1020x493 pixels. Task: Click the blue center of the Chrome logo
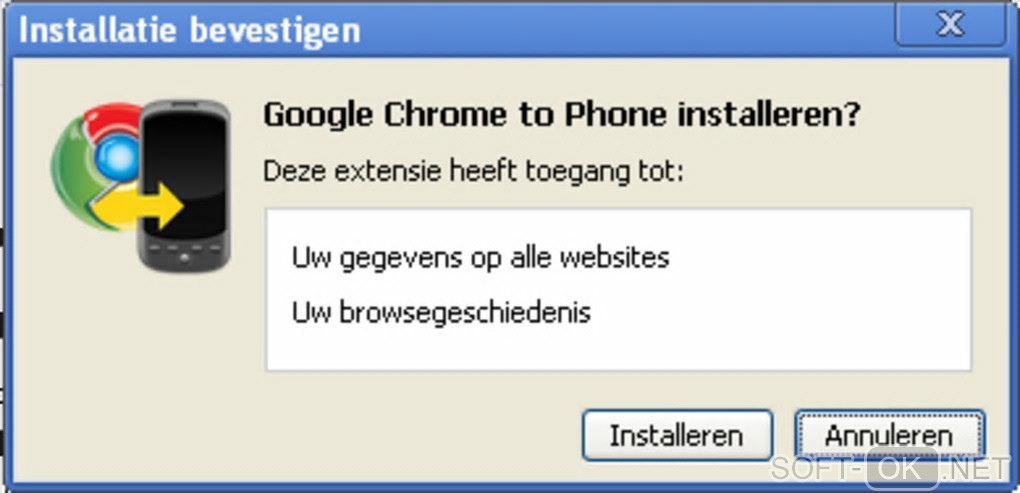(118, 158)
